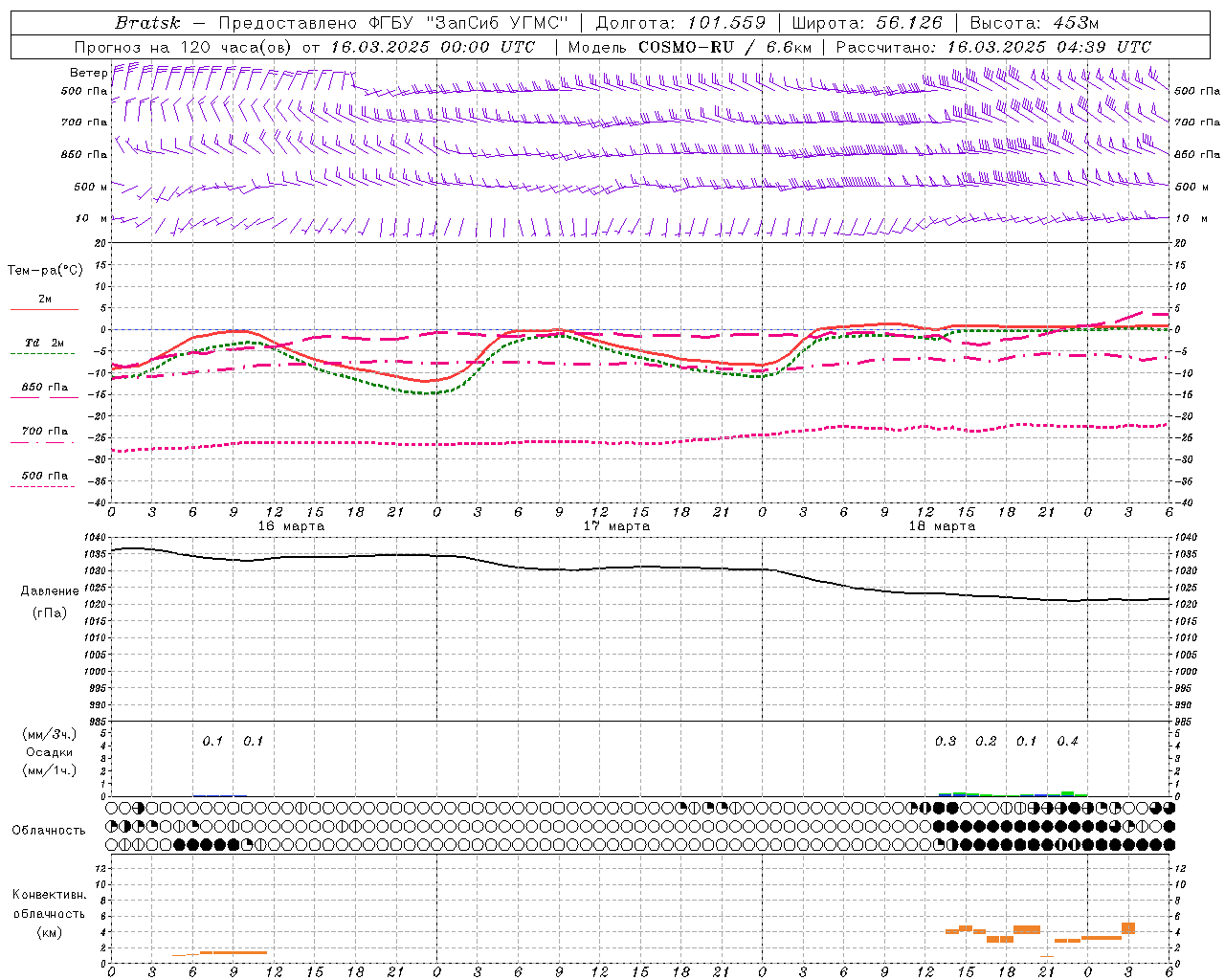Click the Bratsk station name in header
This screenshot has width=1225, height=980.
pos(147,23)
